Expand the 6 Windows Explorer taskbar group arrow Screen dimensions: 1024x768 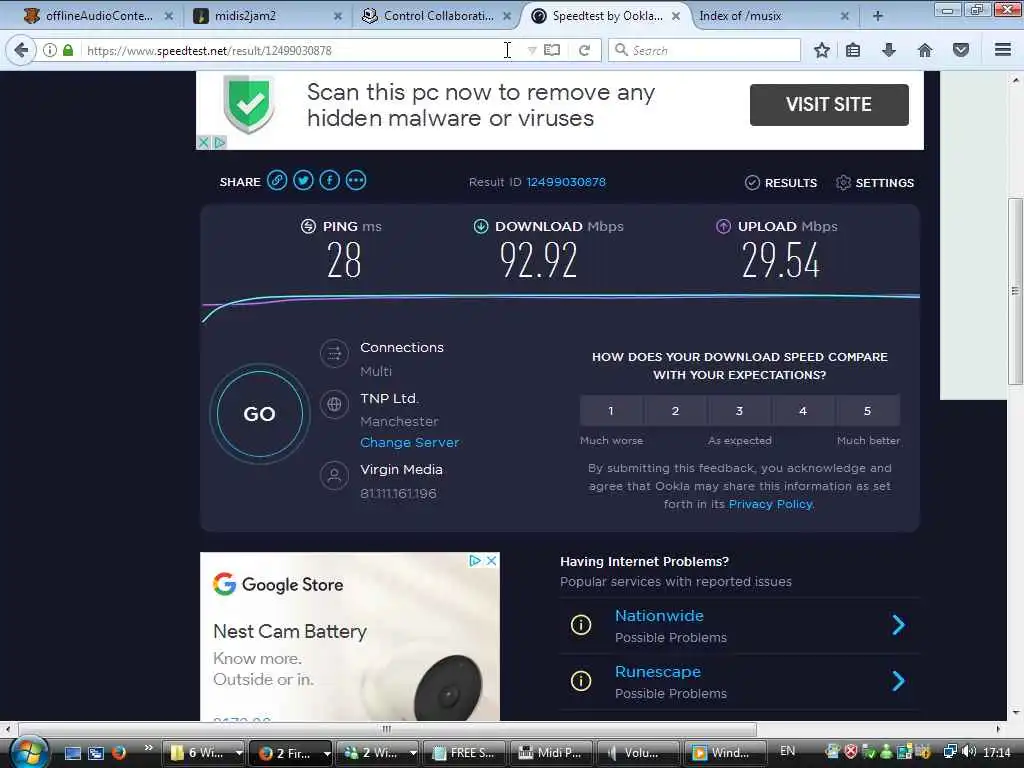click(x=239, y=753)
